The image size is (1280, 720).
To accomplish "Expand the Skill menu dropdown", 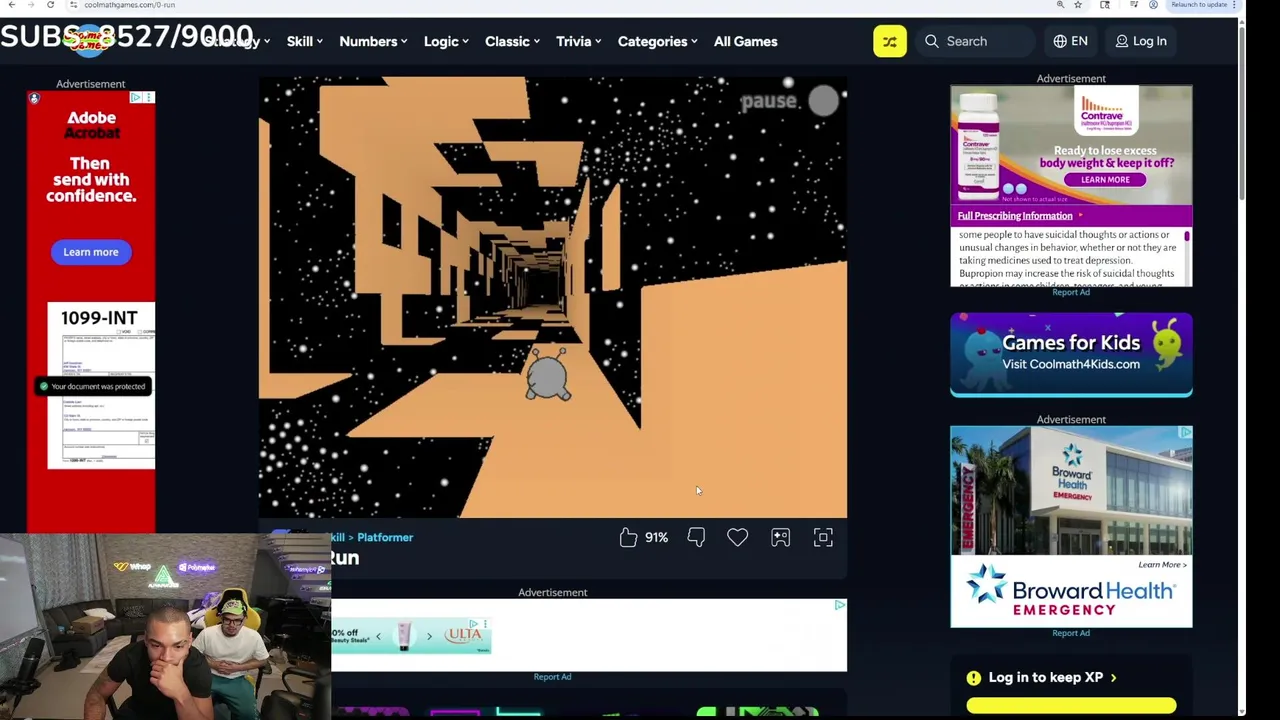I will tap(304, 41).
